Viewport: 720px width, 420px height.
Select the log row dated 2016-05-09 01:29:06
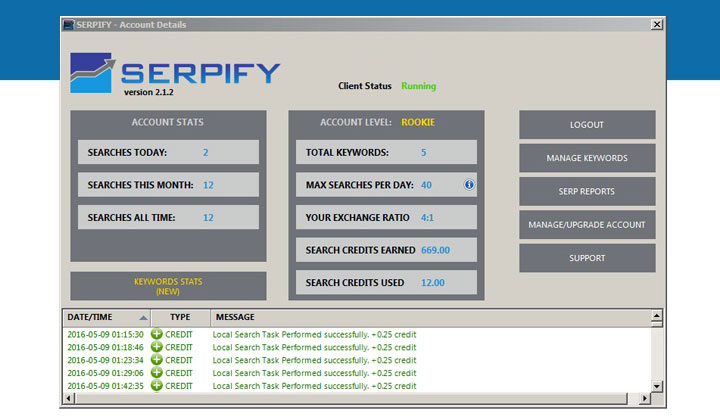click(357, 373)
